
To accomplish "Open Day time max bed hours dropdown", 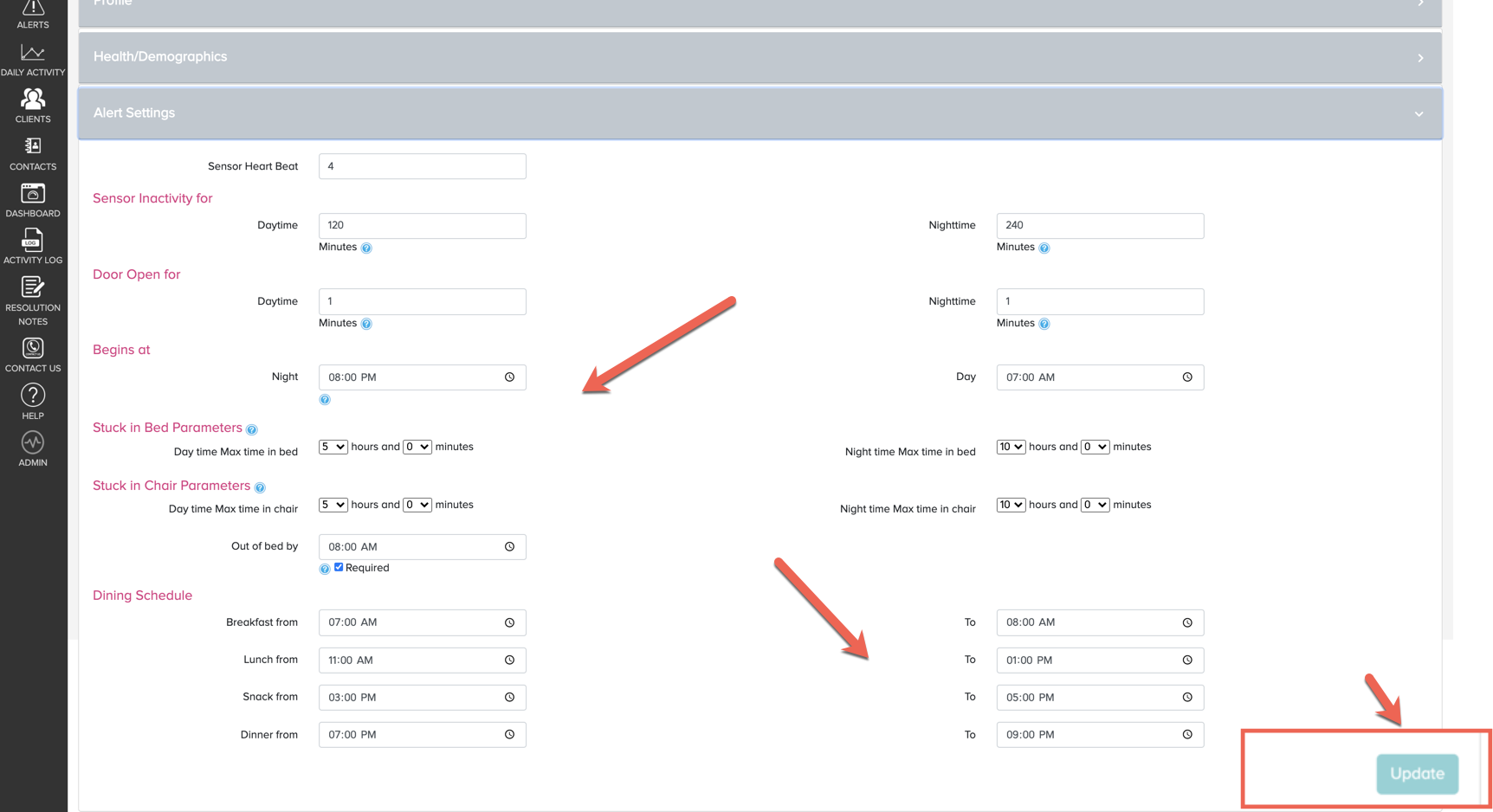I will tap(333, 447).
